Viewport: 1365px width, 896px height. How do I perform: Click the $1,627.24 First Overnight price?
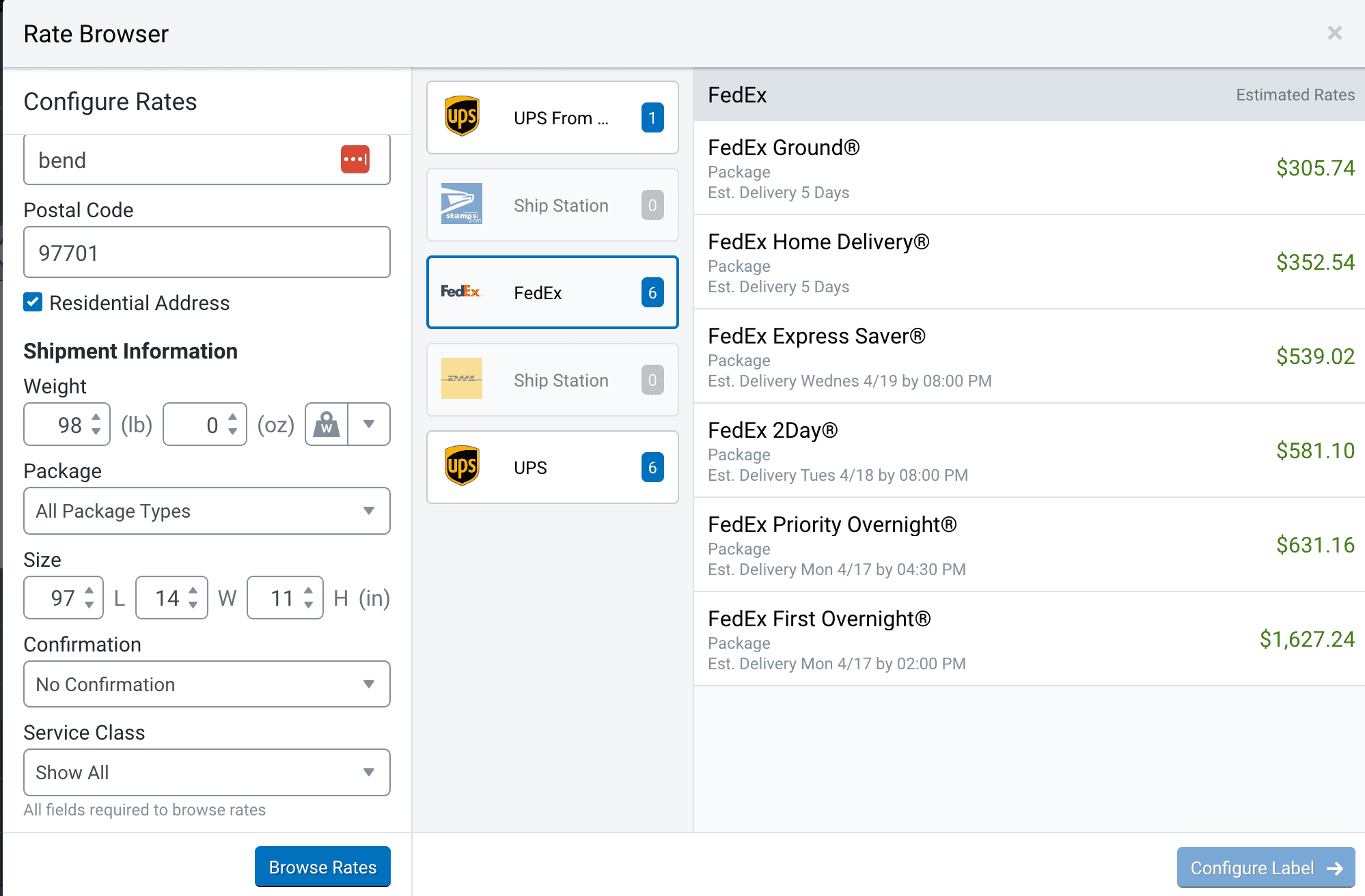(1307, 639)
